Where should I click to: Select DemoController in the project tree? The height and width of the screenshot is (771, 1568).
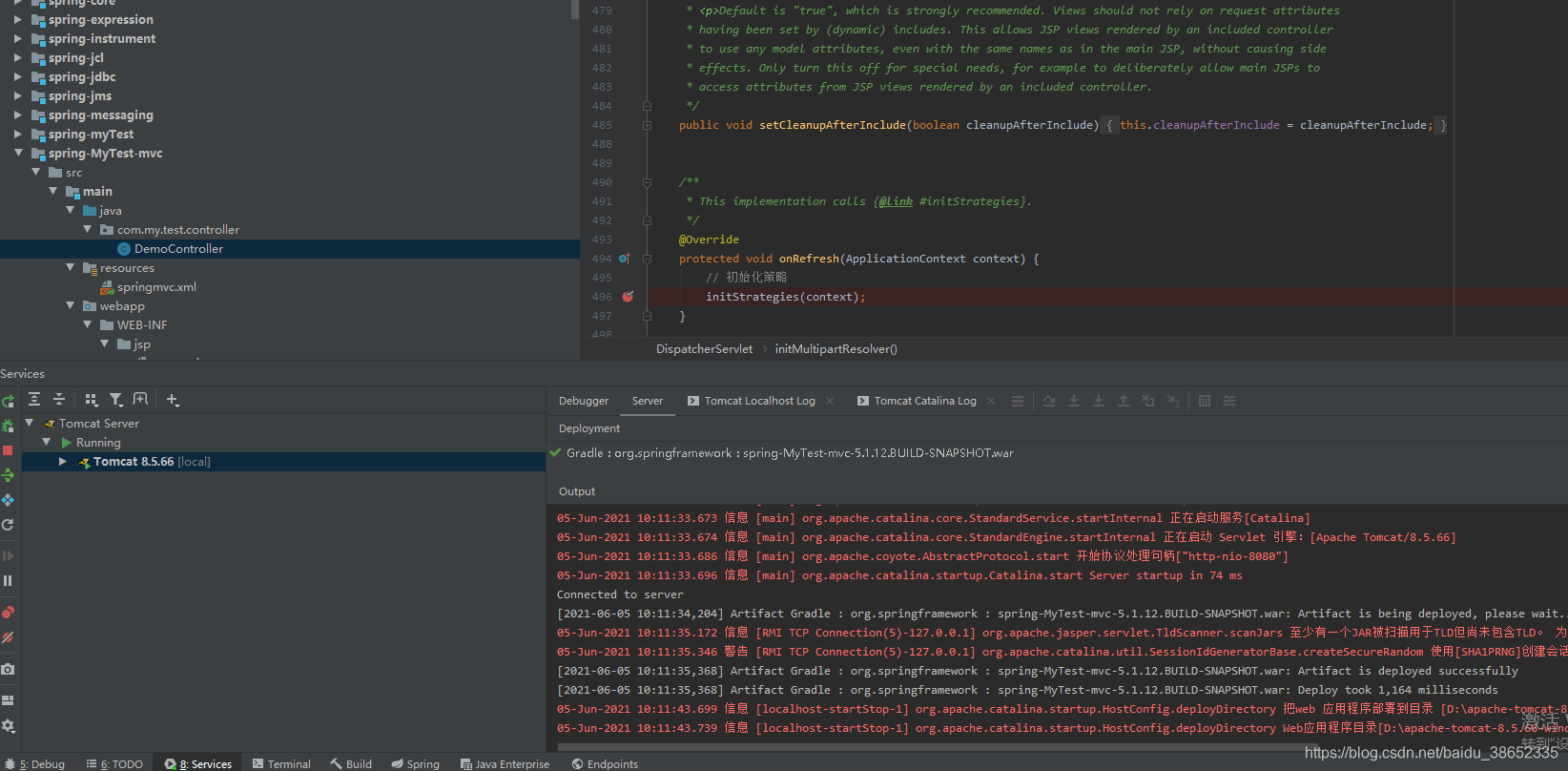[x=178, y=249]
